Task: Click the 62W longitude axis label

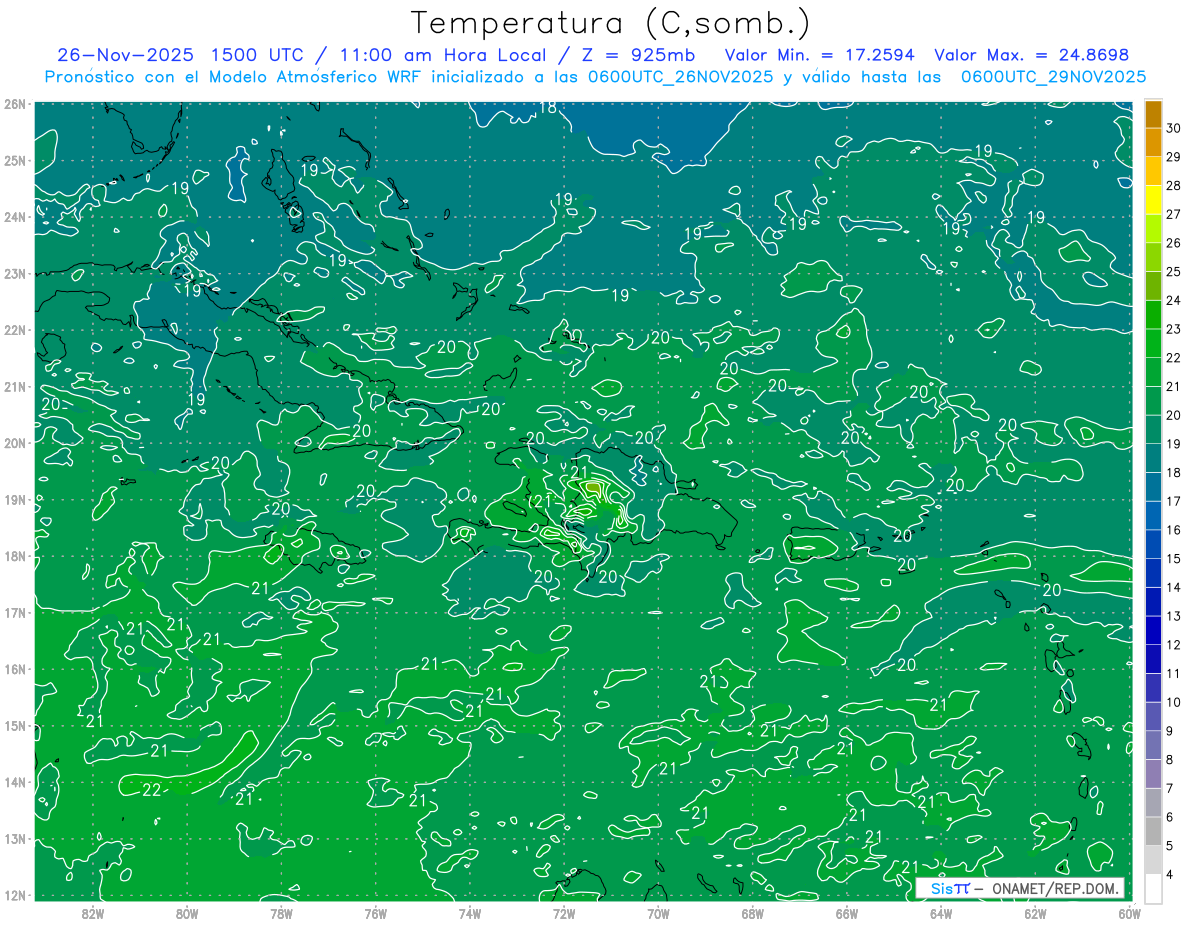Action: click(1036, 914)
